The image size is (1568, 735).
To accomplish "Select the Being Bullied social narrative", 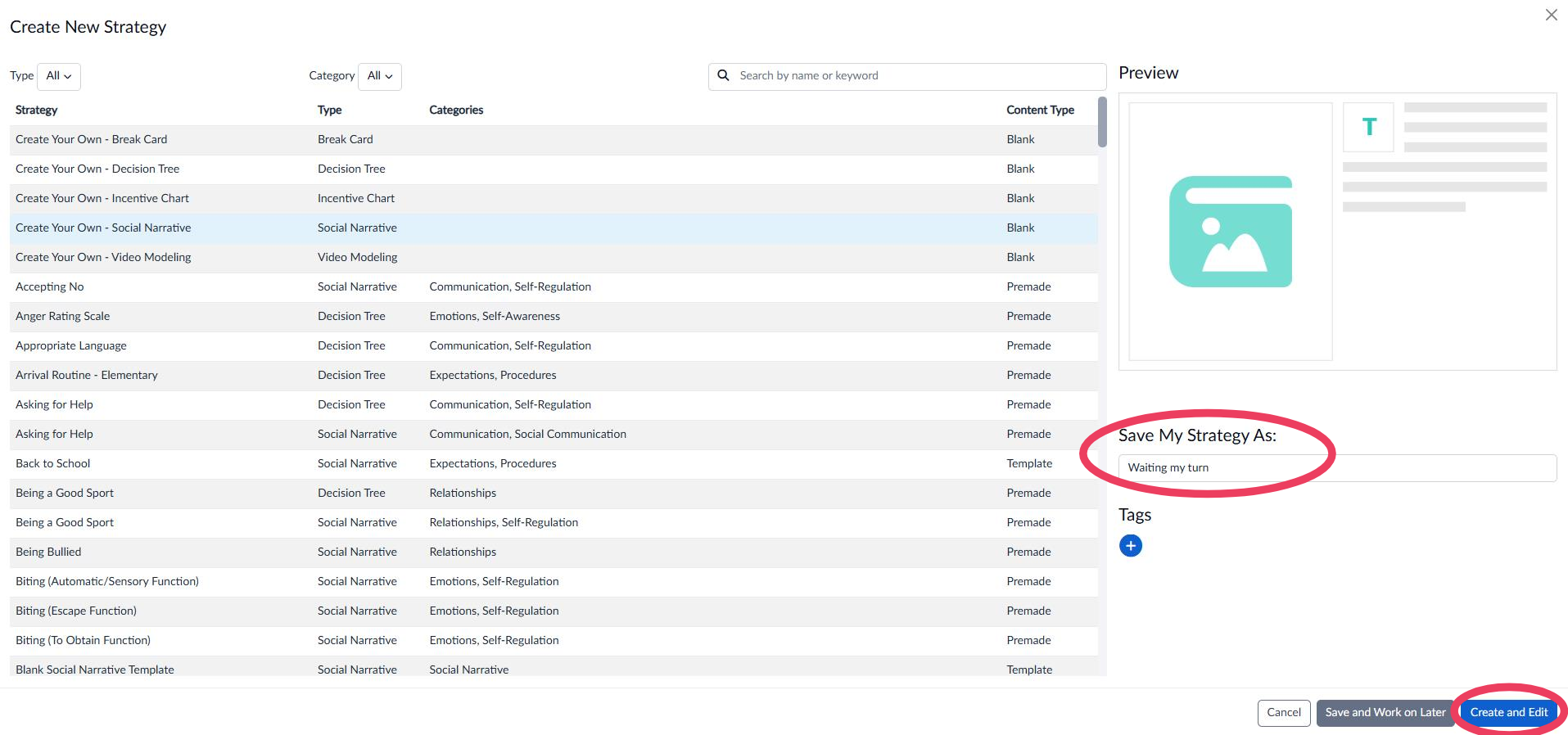I will click(48, 552).
